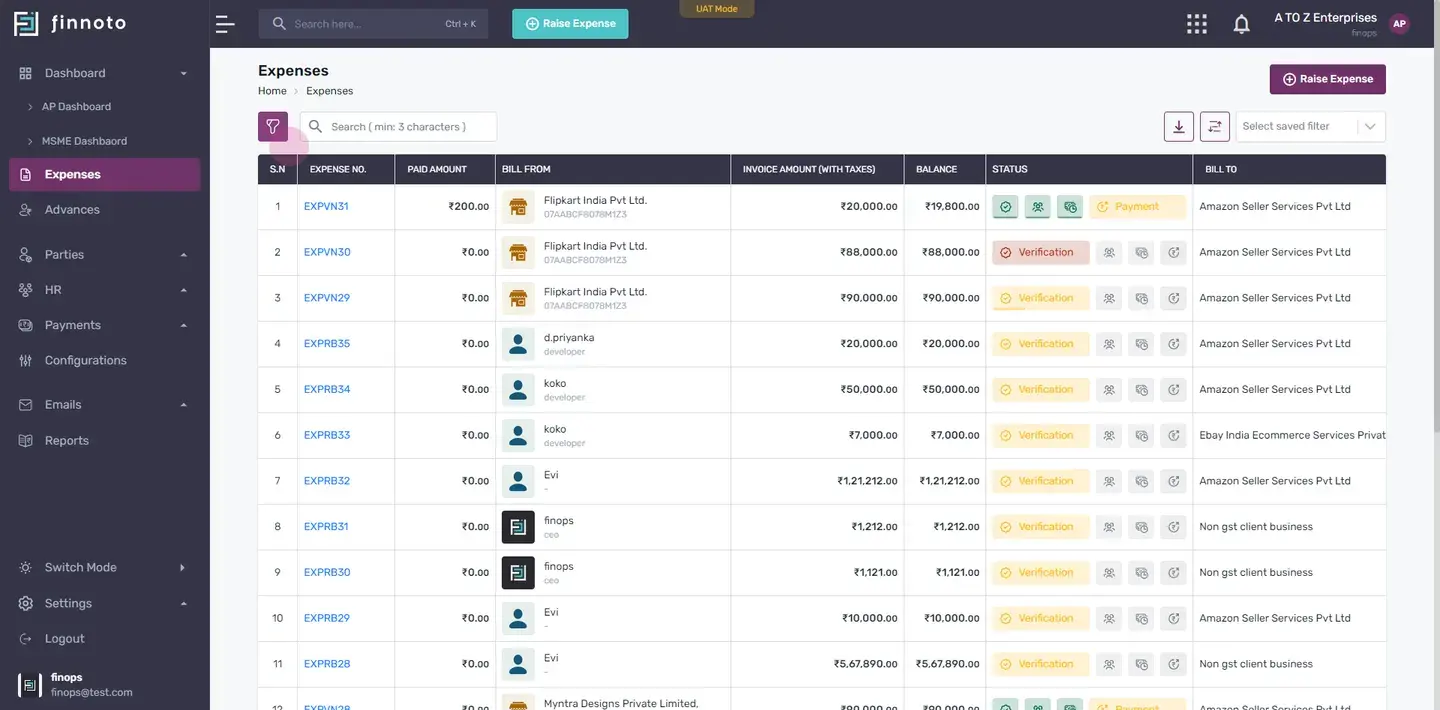Click approval icon in EXPVN29 row

pyautogui.click(x=1109, y=298)
